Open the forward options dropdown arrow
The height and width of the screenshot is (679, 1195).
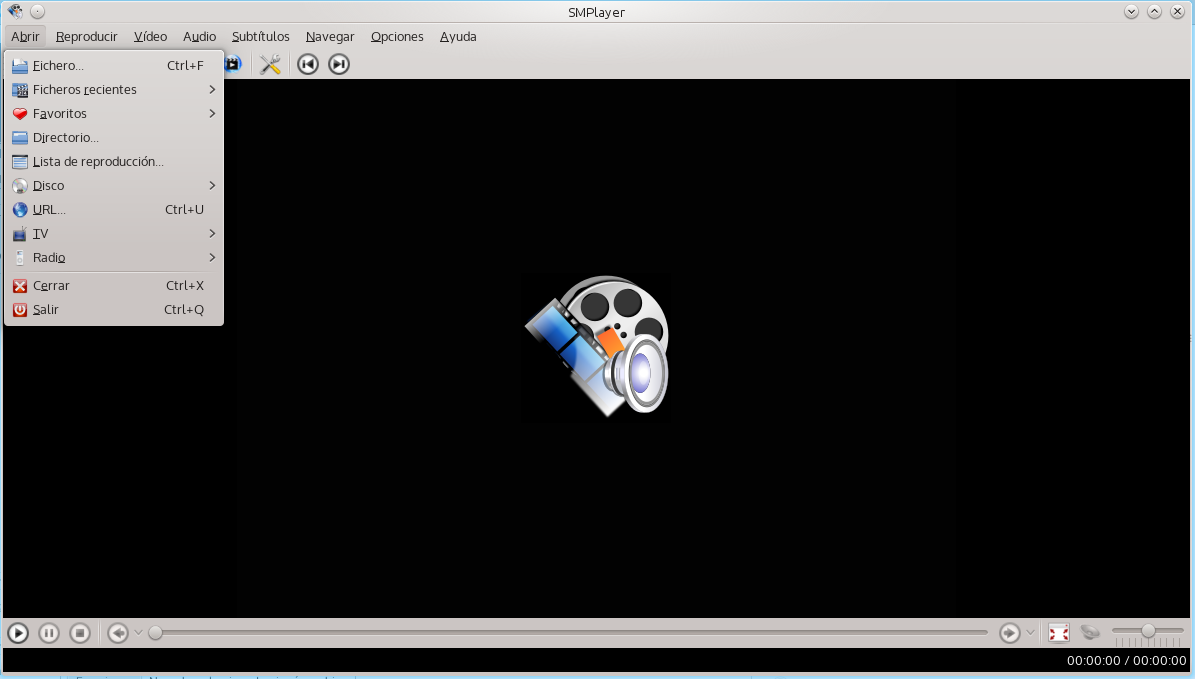(x=1030, y=633)
